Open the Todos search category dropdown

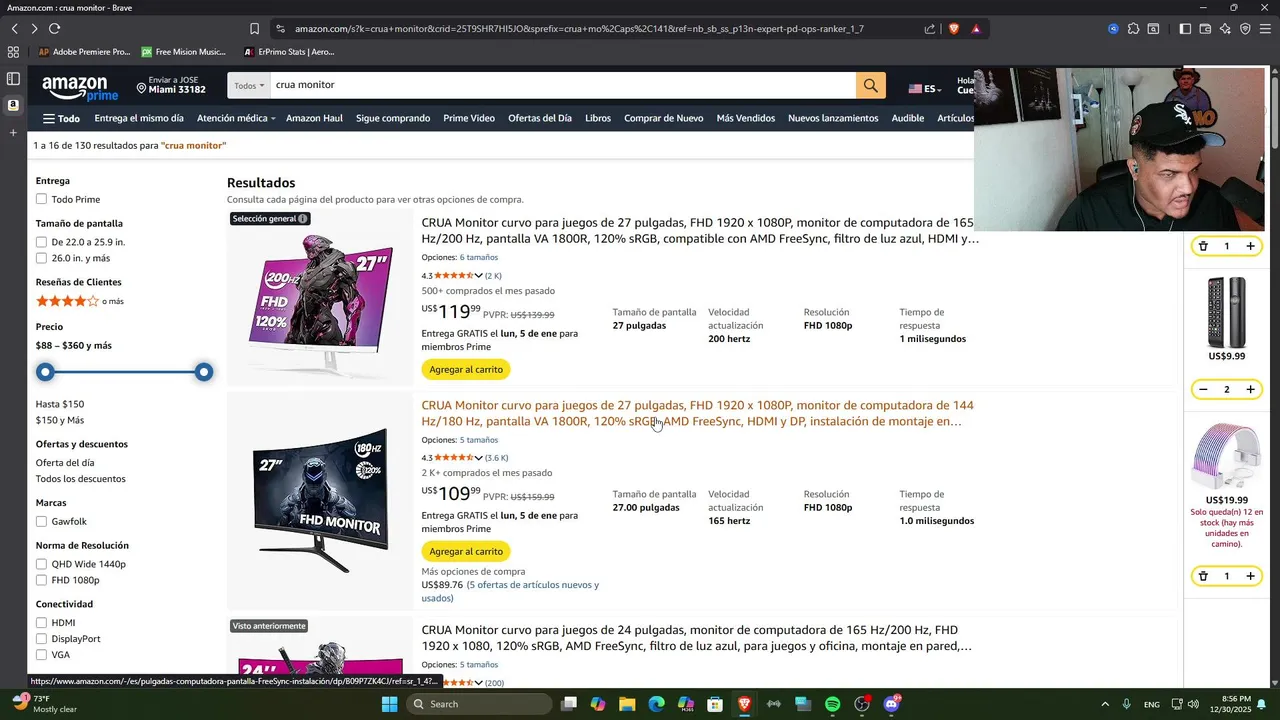249,86
